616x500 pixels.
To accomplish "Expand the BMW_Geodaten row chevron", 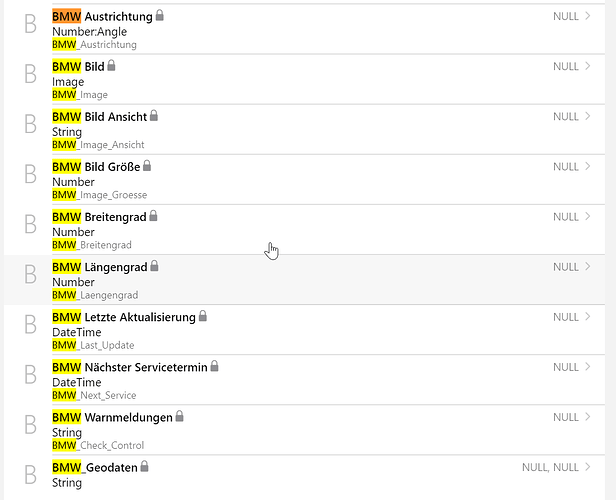I will [588, 467].
